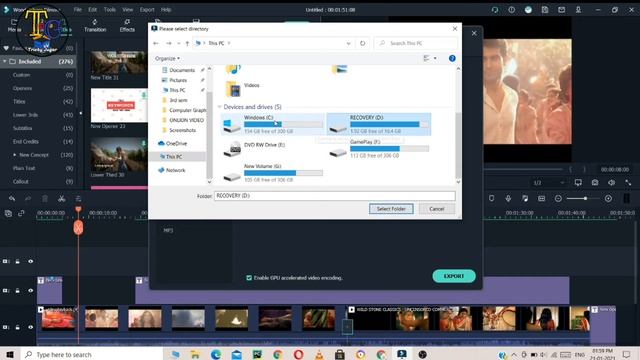Click Cancel in the directory dialog

pyautogui.click(x=437, y=209)
